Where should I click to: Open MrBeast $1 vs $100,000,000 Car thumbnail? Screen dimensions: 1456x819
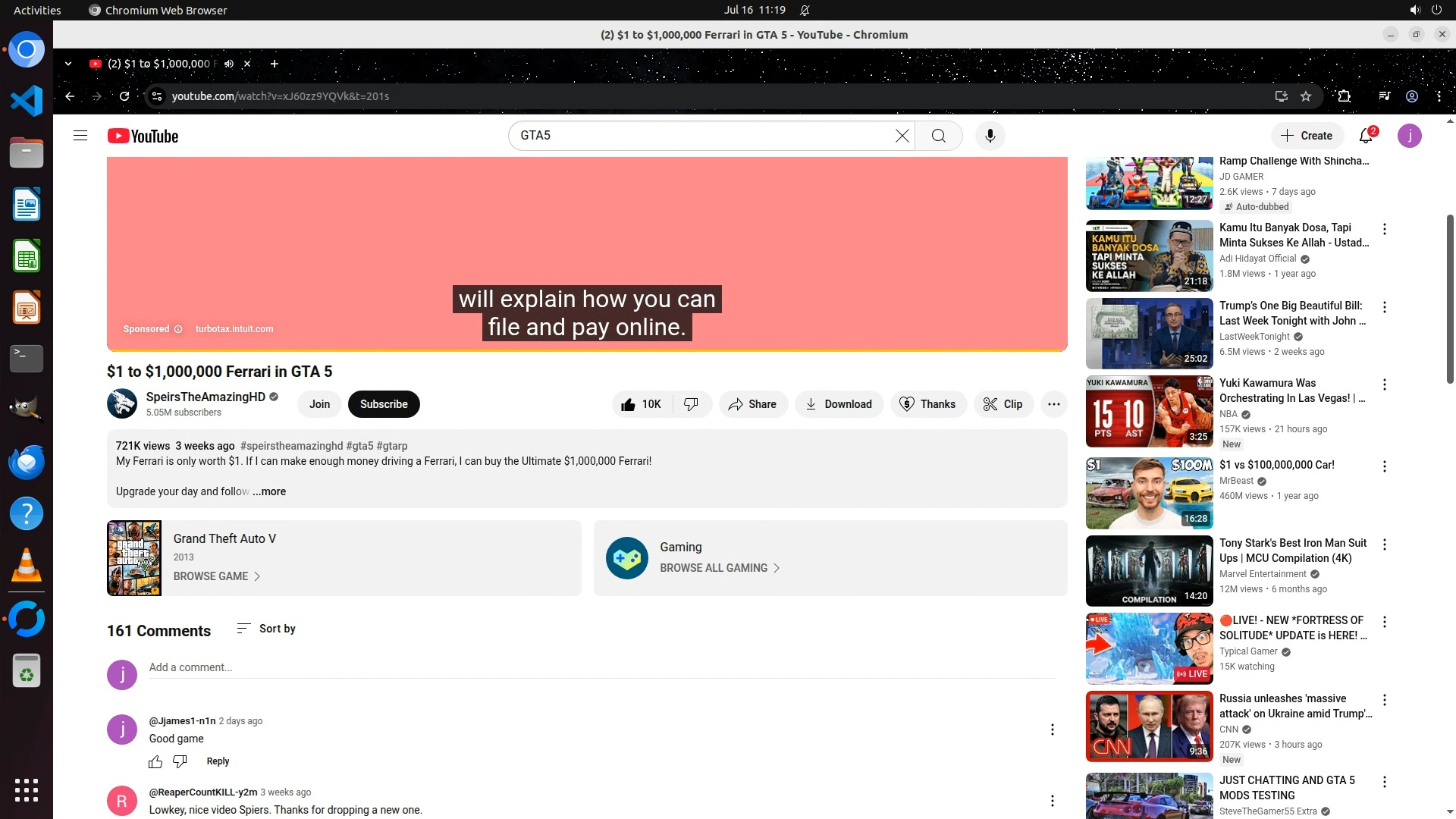1149,493
